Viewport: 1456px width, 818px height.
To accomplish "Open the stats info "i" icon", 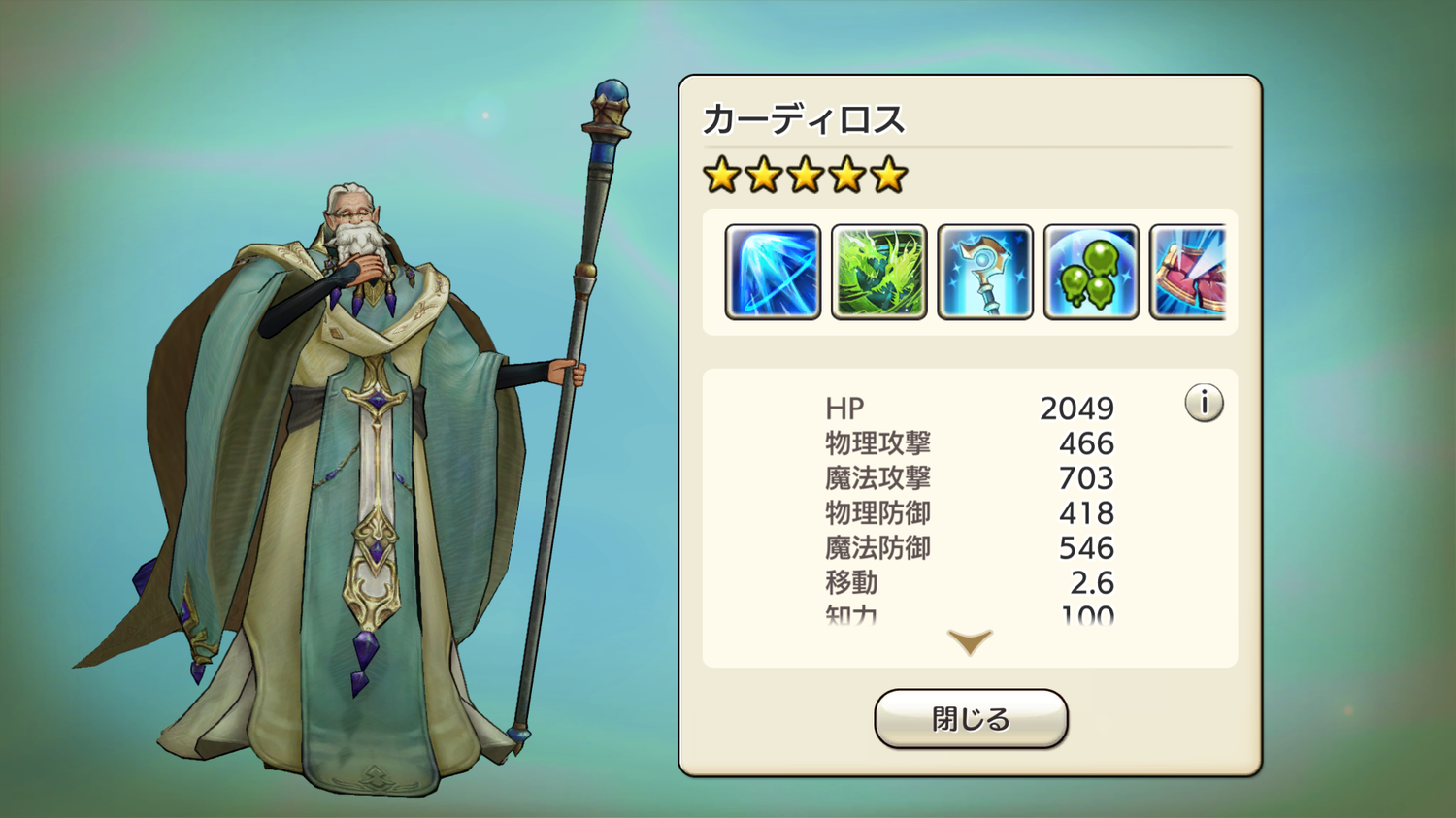I will click(x=1204, y=403).
